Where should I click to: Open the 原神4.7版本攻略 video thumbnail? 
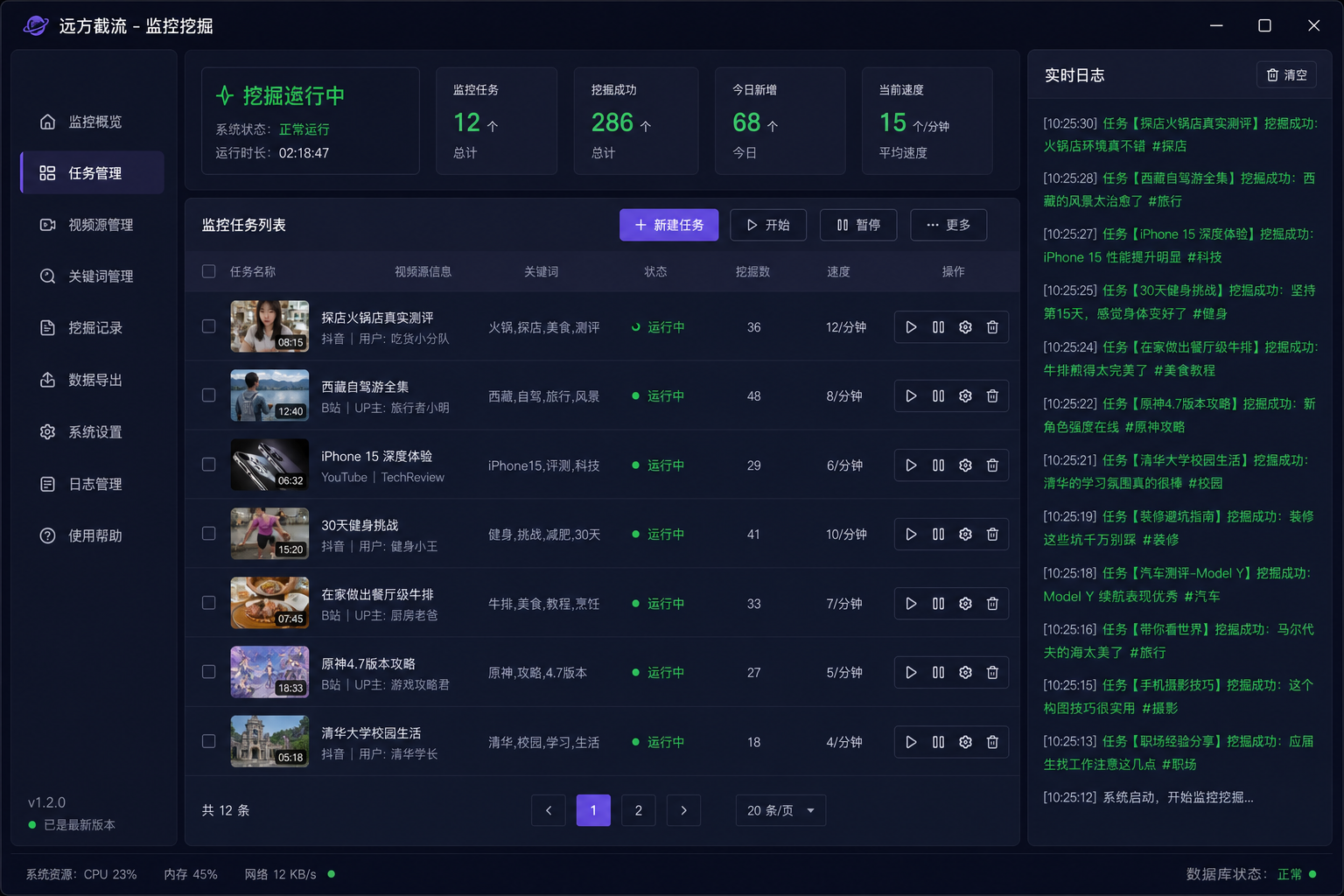pyautogui.click(x=269, y=672)
